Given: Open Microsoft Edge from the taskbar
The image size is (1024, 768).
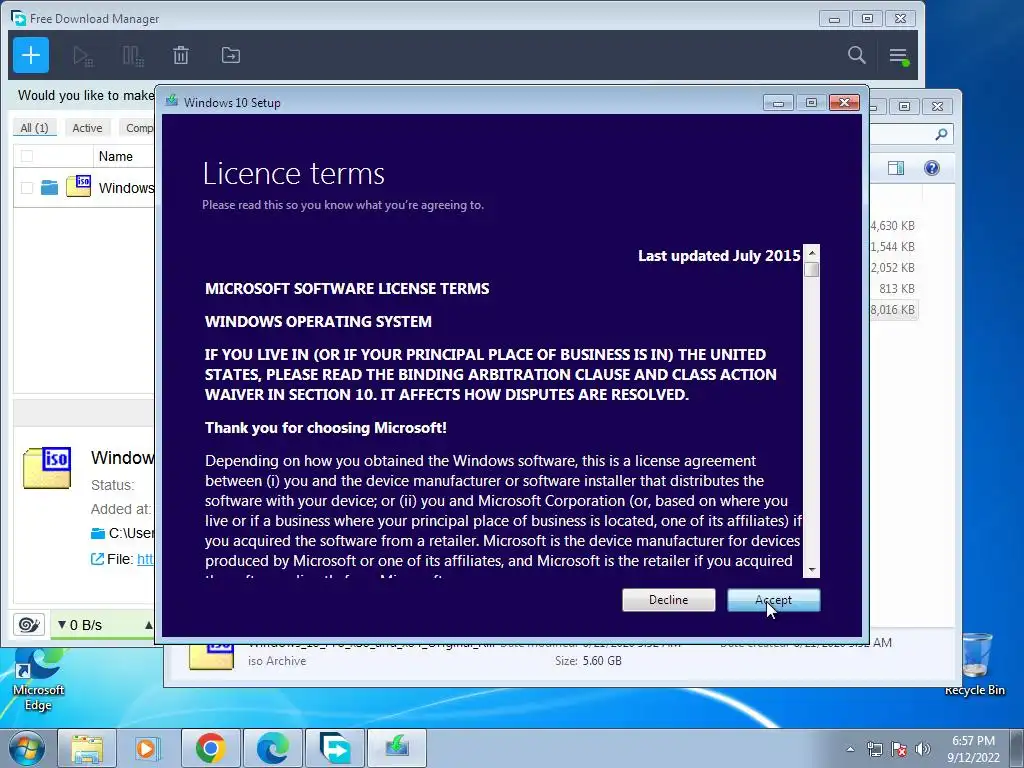Looking at the screenshot, I should pyautogui.click(x=272, y=748).
